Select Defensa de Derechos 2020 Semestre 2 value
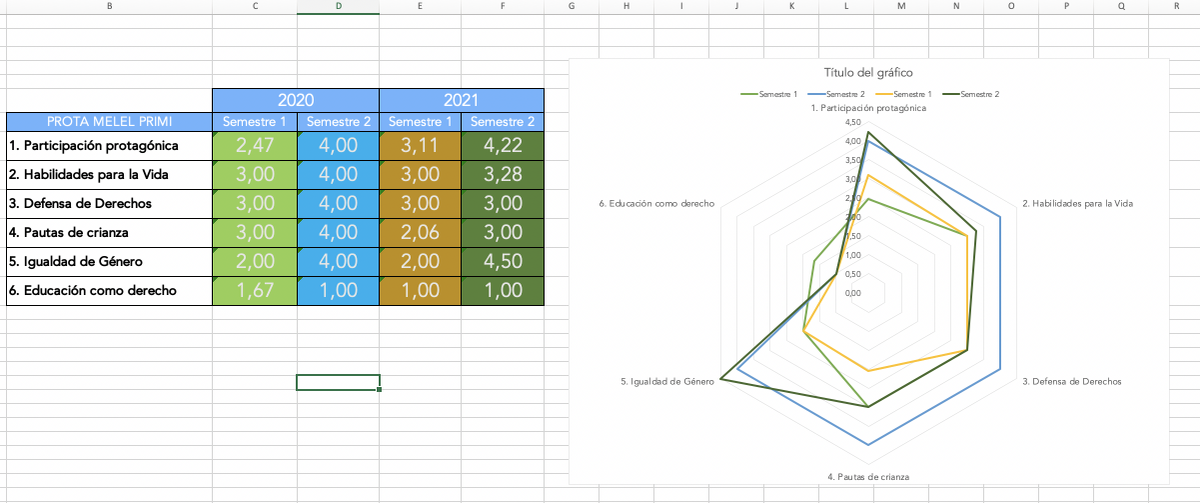Screen dimensions: 1200x503 click(338, 204)
